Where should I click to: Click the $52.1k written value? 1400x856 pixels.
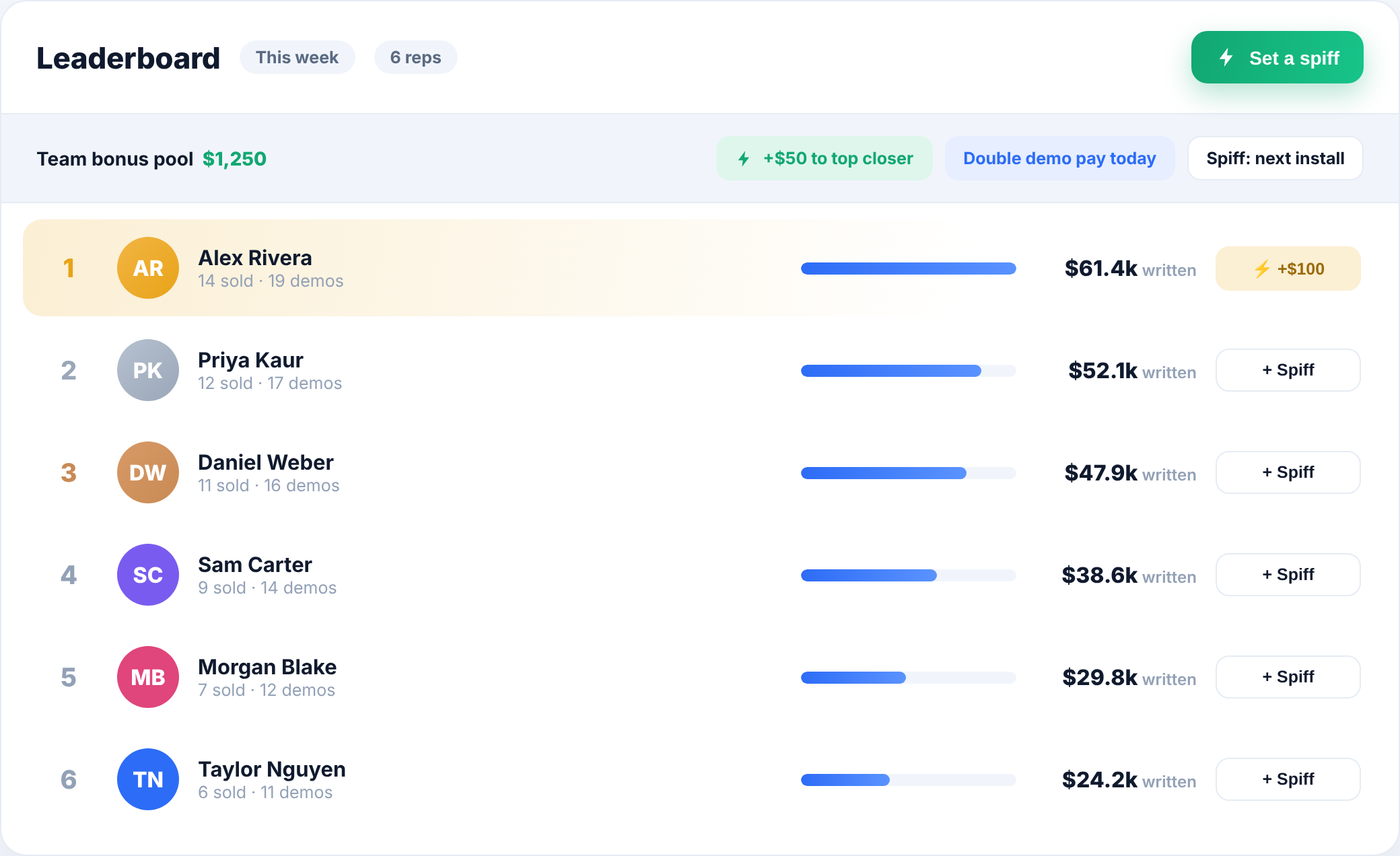click(1133, 371)
